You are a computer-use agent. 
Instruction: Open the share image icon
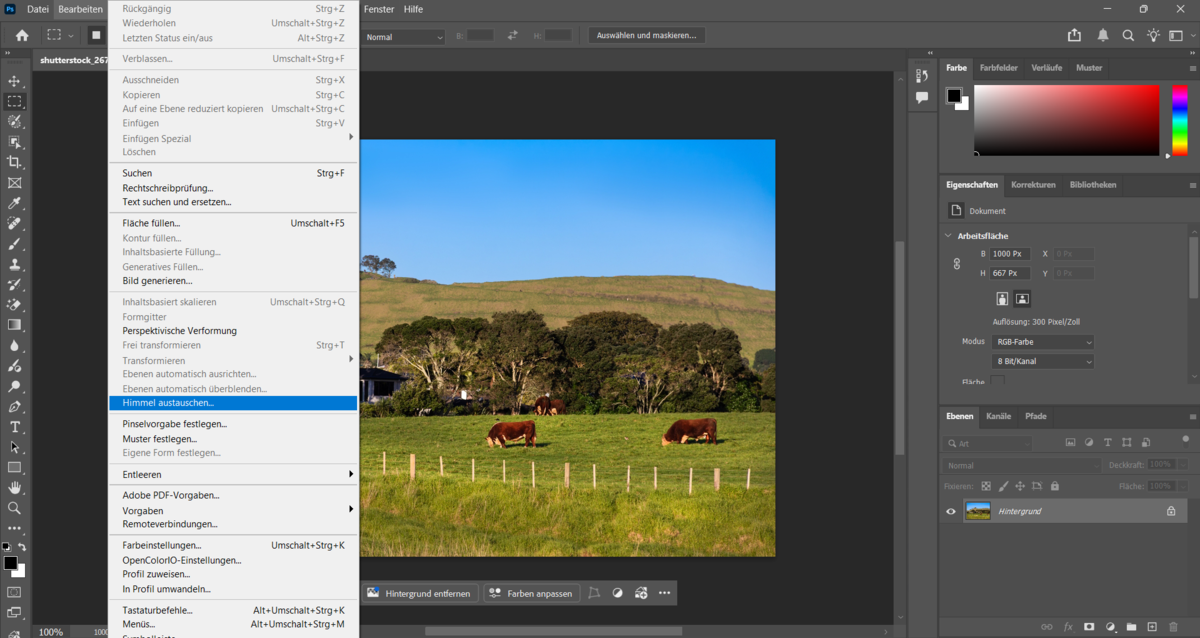(x=1074, y=33)
